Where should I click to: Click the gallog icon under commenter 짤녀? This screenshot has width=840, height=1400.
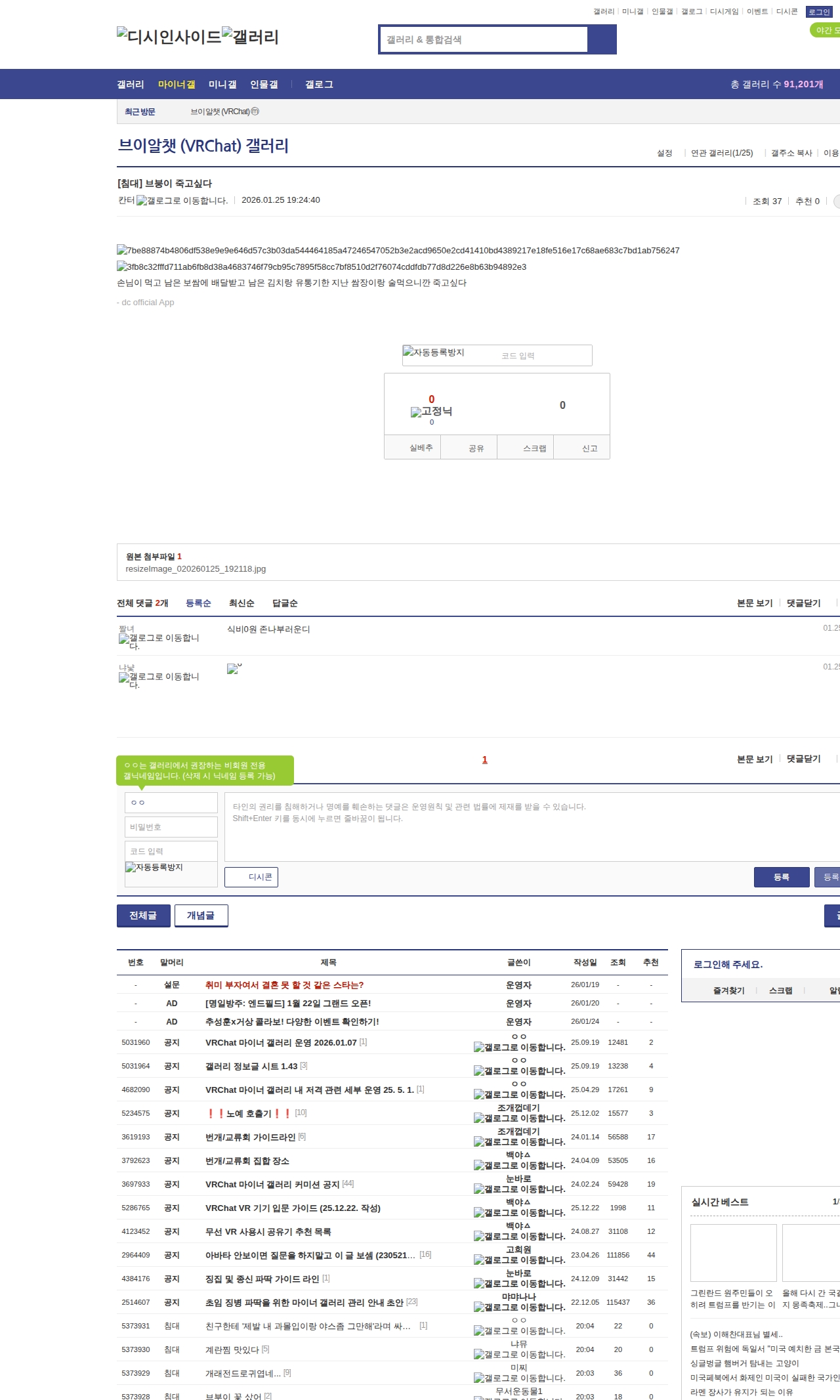coord(159,641)
